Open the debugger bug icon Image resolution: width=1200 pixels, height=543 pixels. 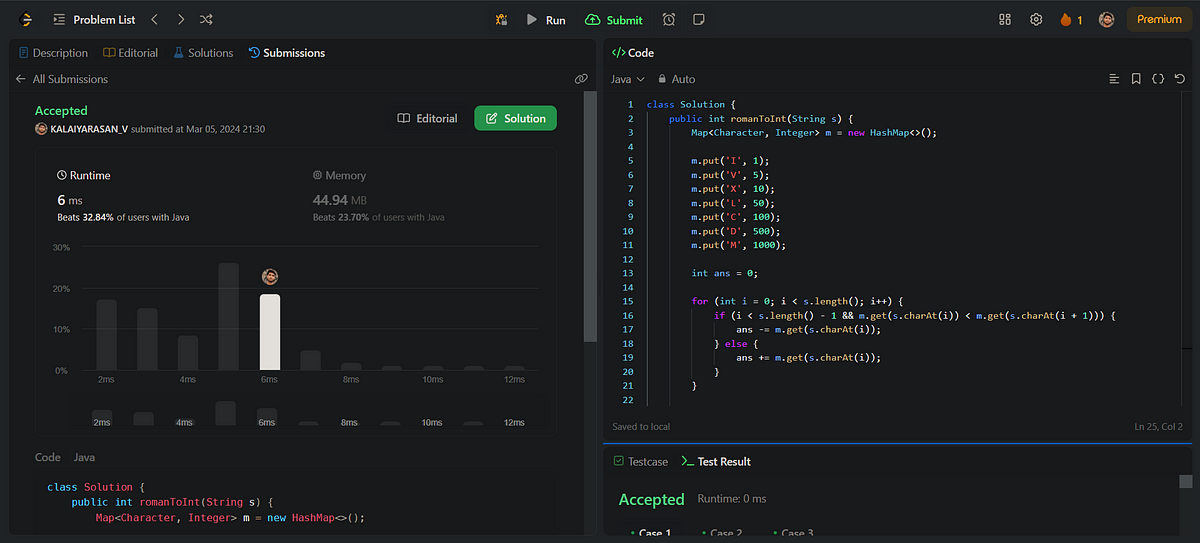tap(501, 19)
